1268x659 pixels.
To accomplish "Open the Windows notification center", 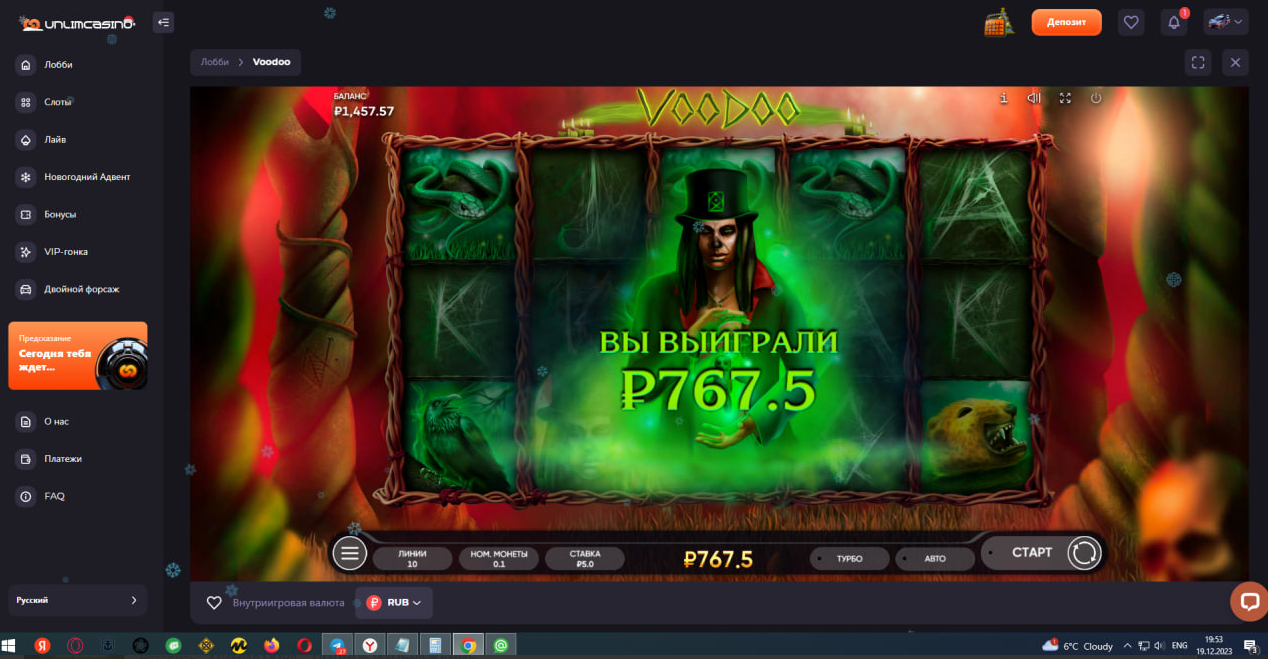I will pyautogui.click(x=1250, y=646).
